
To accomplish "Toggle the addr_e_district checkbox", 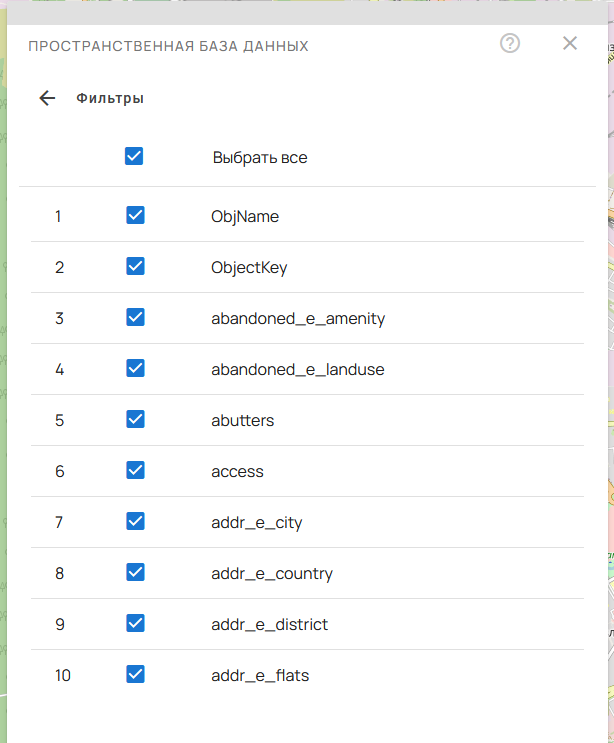I will click(x=136, y=623).
